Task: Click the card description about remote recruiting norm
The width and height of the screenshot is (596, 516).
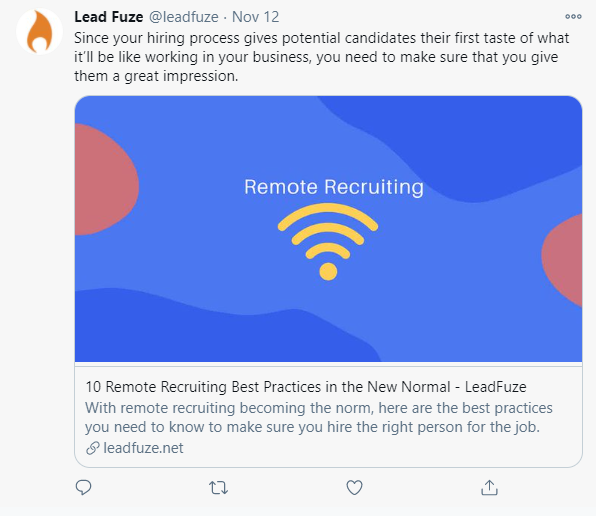Action: pos(319,417)
